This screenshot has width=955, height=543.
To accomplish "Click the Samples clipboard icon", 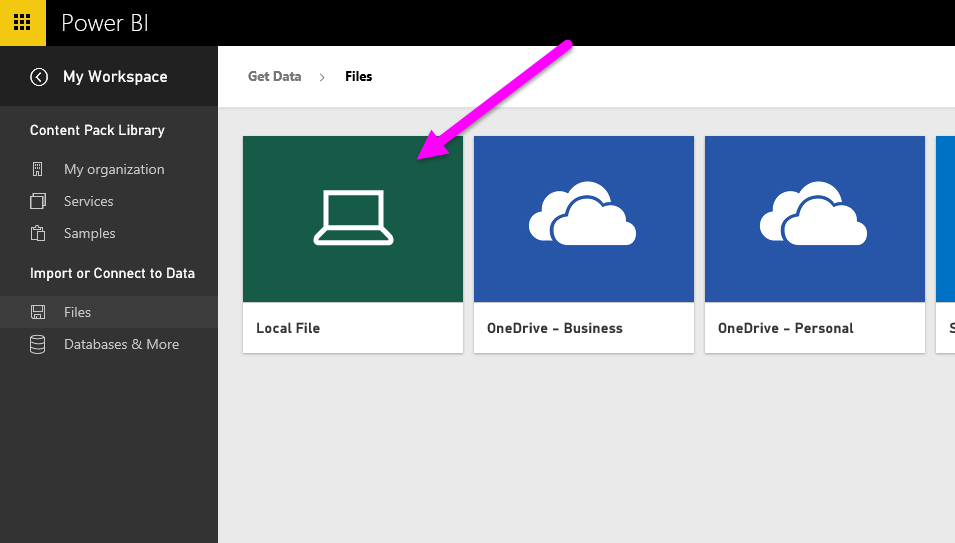I will (38, 234).
